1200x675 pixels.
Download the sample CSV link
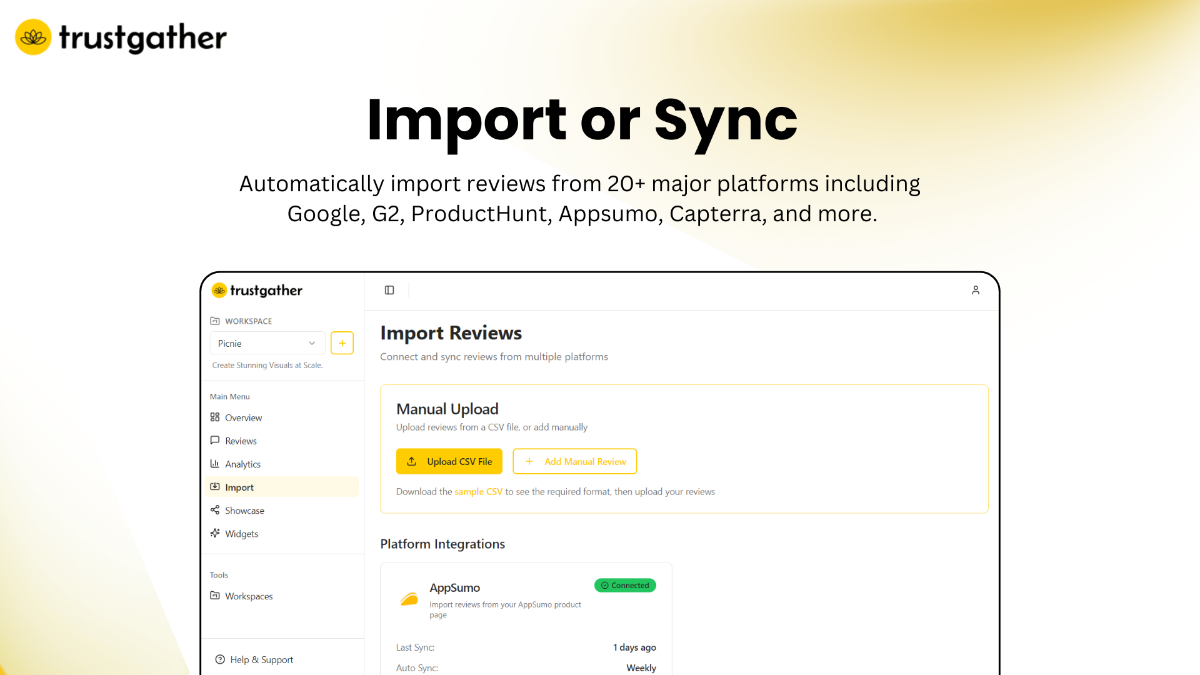(478, 492)
